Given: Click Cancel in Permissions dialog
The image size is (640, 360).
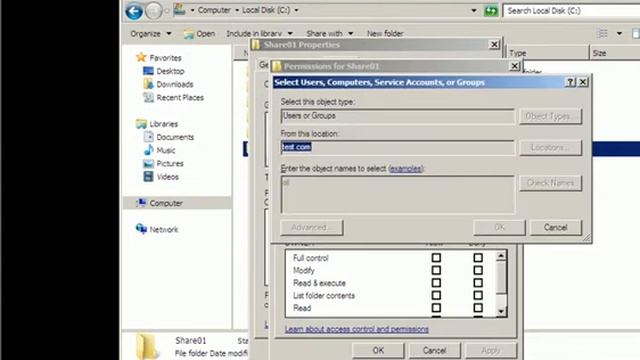Looking at the screenshot, I should tap(434, 350).
